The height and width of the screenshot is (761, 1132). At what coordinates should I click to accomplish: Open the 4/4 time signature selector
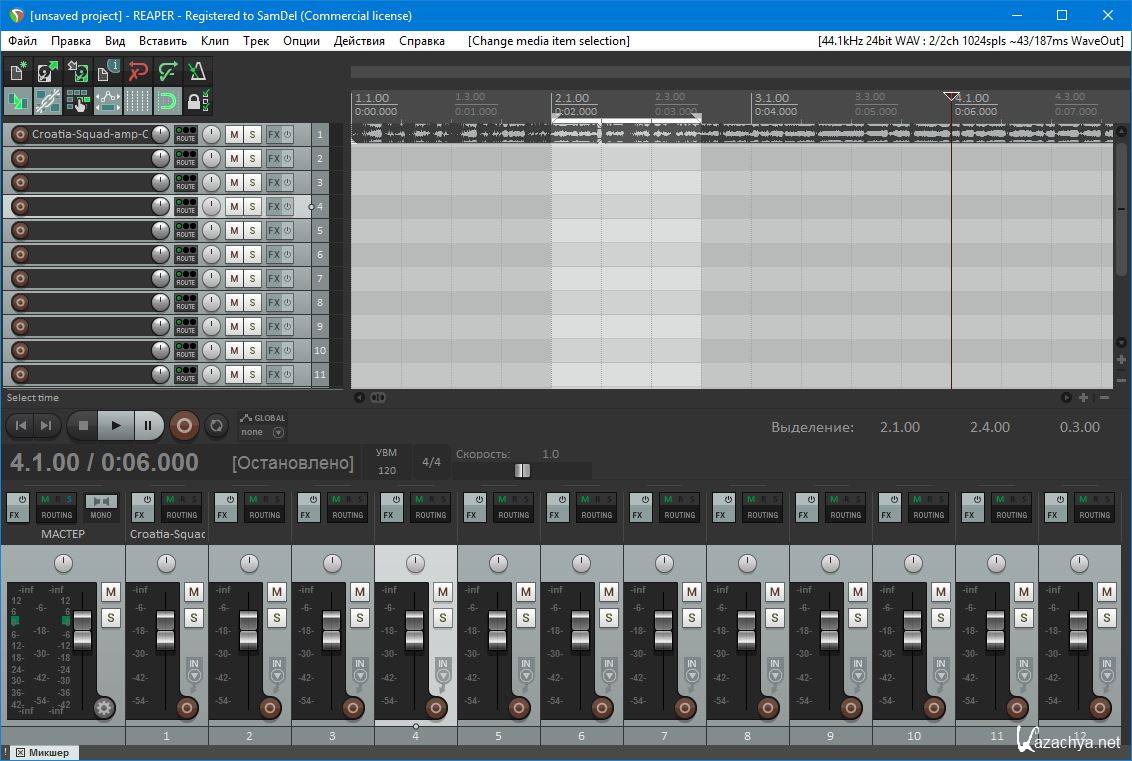(x=431, y=462)
